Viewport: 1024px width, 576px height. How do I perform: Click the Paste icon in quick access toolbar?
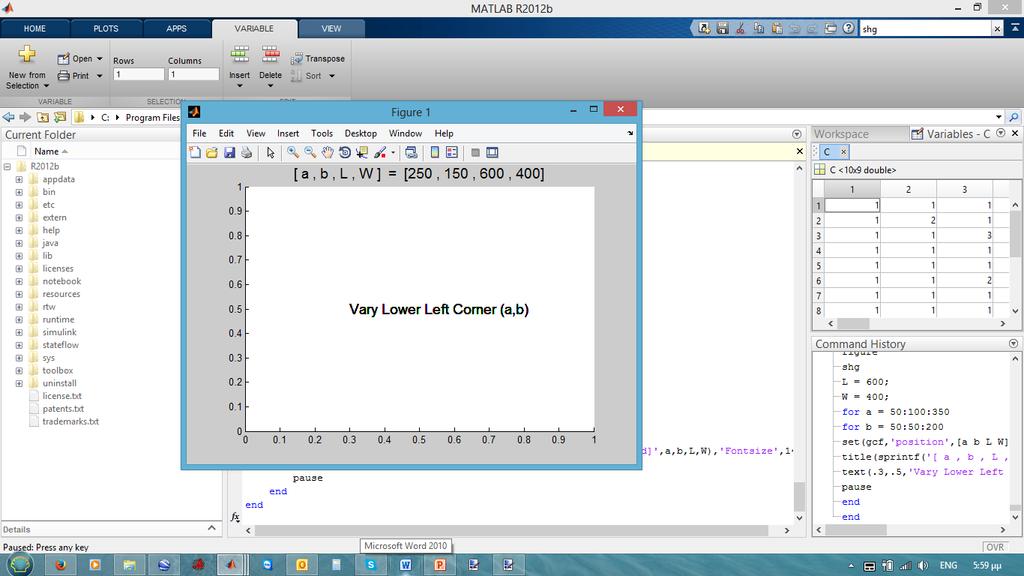click(x=776, y=28)
